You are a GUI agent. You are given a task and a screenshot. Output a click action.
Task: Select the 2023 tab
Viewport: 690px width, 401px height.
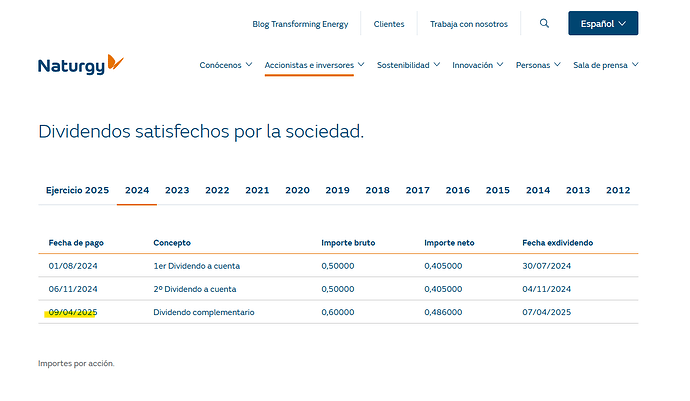[177, 190]
